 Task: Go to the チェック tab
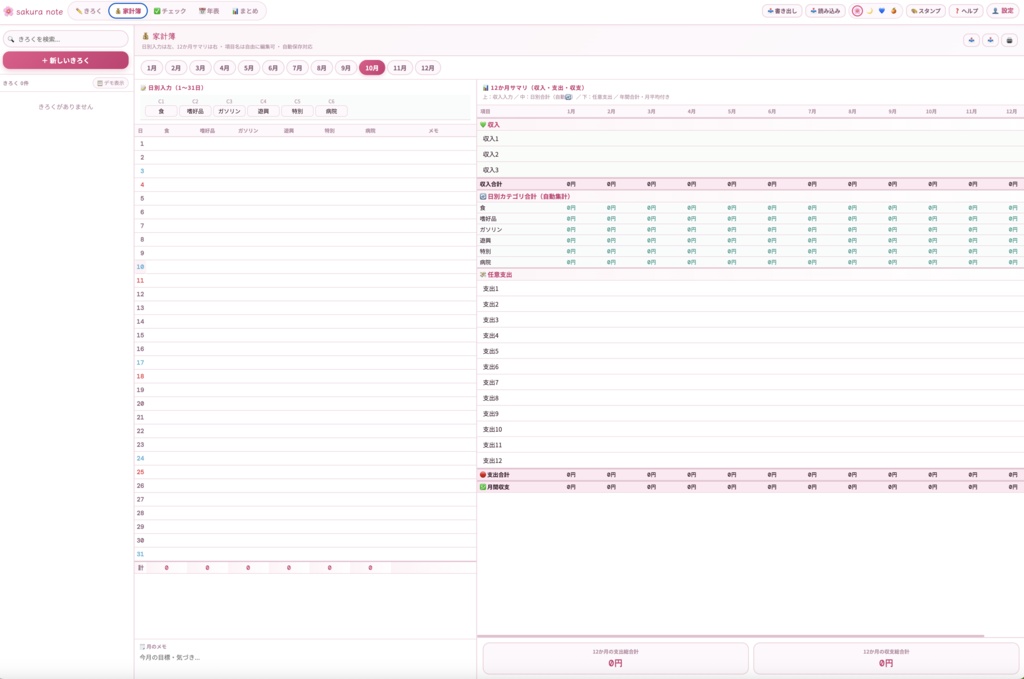pos(170,11)
